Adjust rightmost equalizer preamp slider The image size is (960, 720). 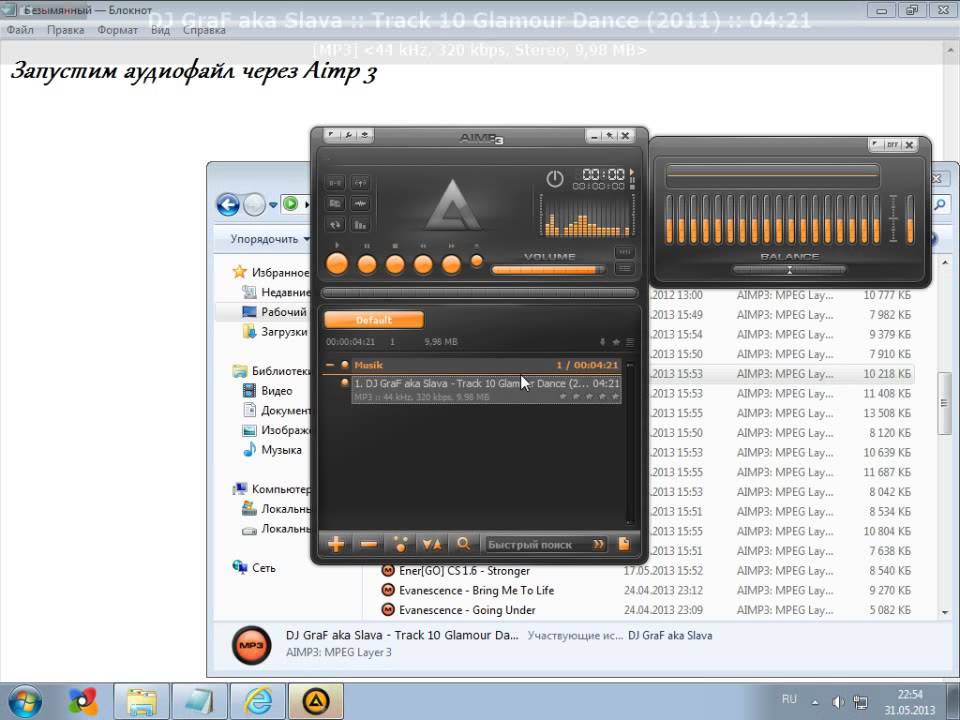[x=910, y=219]
